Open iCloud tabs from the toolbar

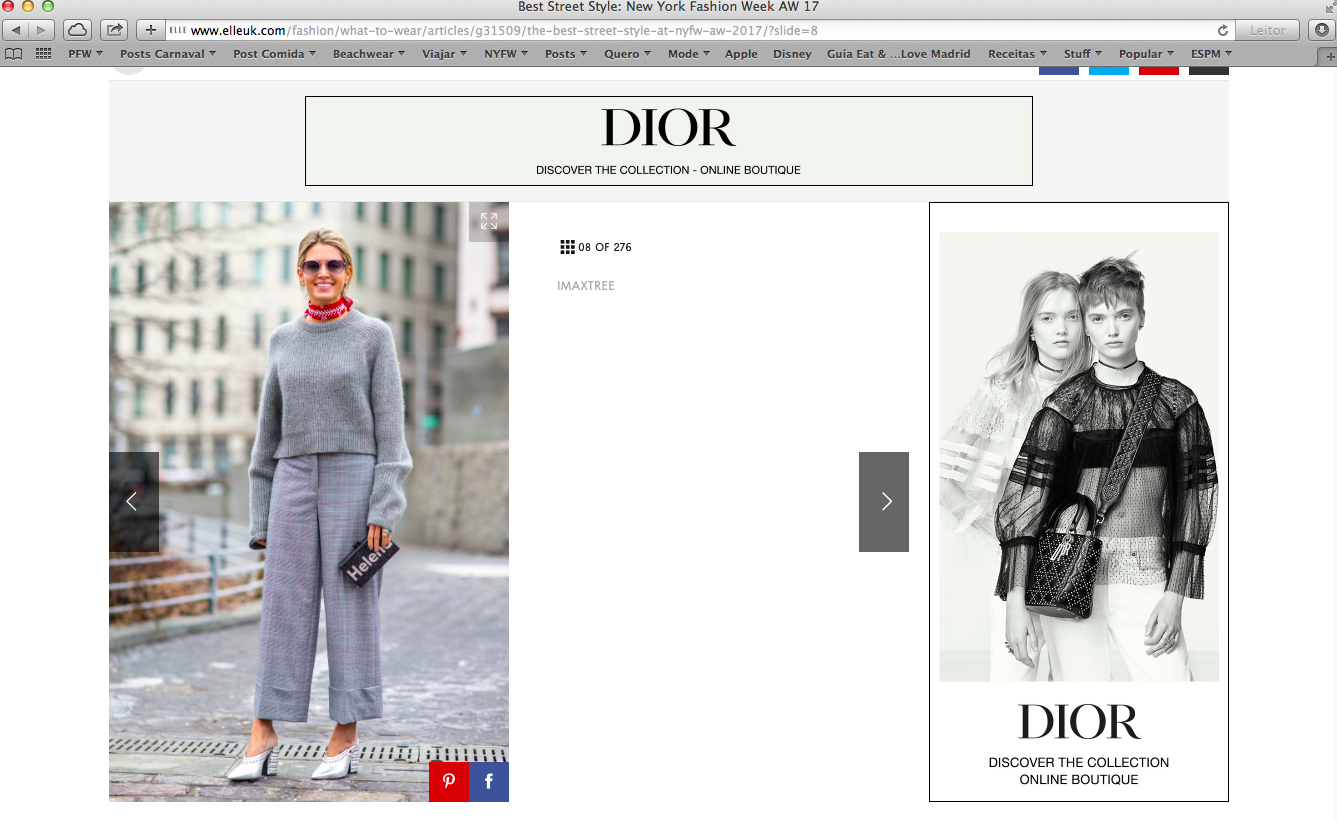coord(78,30)
